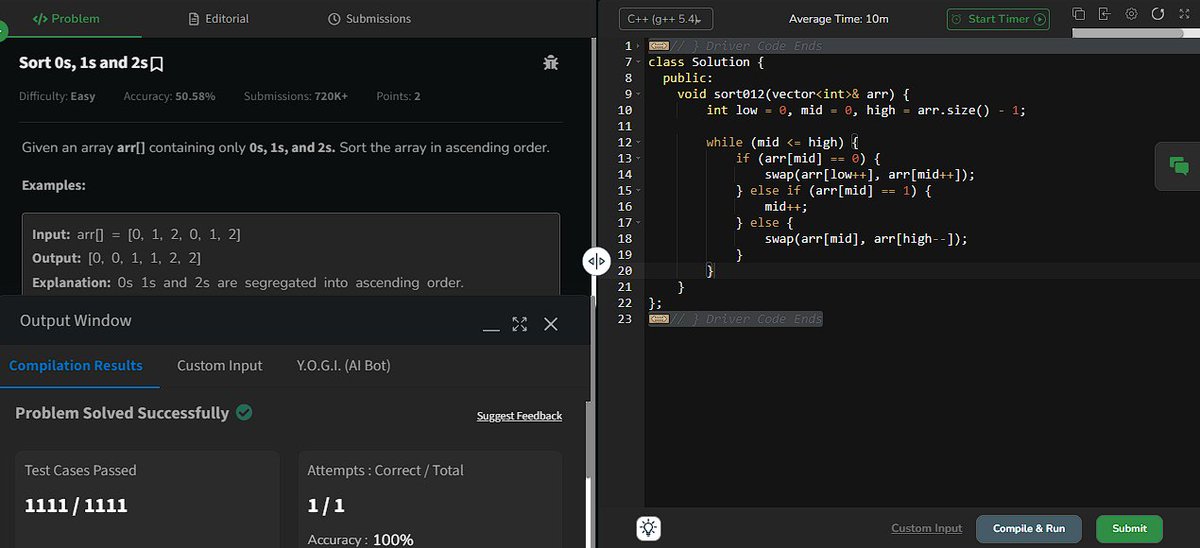This screenshot has height=548, width=1200.
Task: Bookmark the Sort 0s, 1s and 2s problem
Action: [x=157, y=64]
